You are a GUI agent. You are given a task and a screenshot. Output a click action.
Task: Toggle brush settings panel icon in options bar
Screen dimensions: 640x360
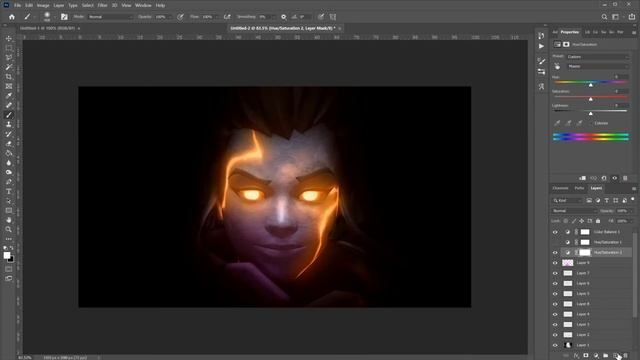click(x=64, y=17)
